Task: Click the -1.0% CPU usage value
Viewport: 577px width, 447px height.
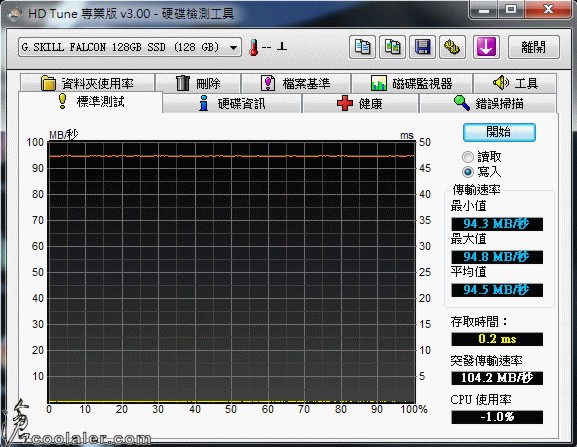Action: point(497,417)
